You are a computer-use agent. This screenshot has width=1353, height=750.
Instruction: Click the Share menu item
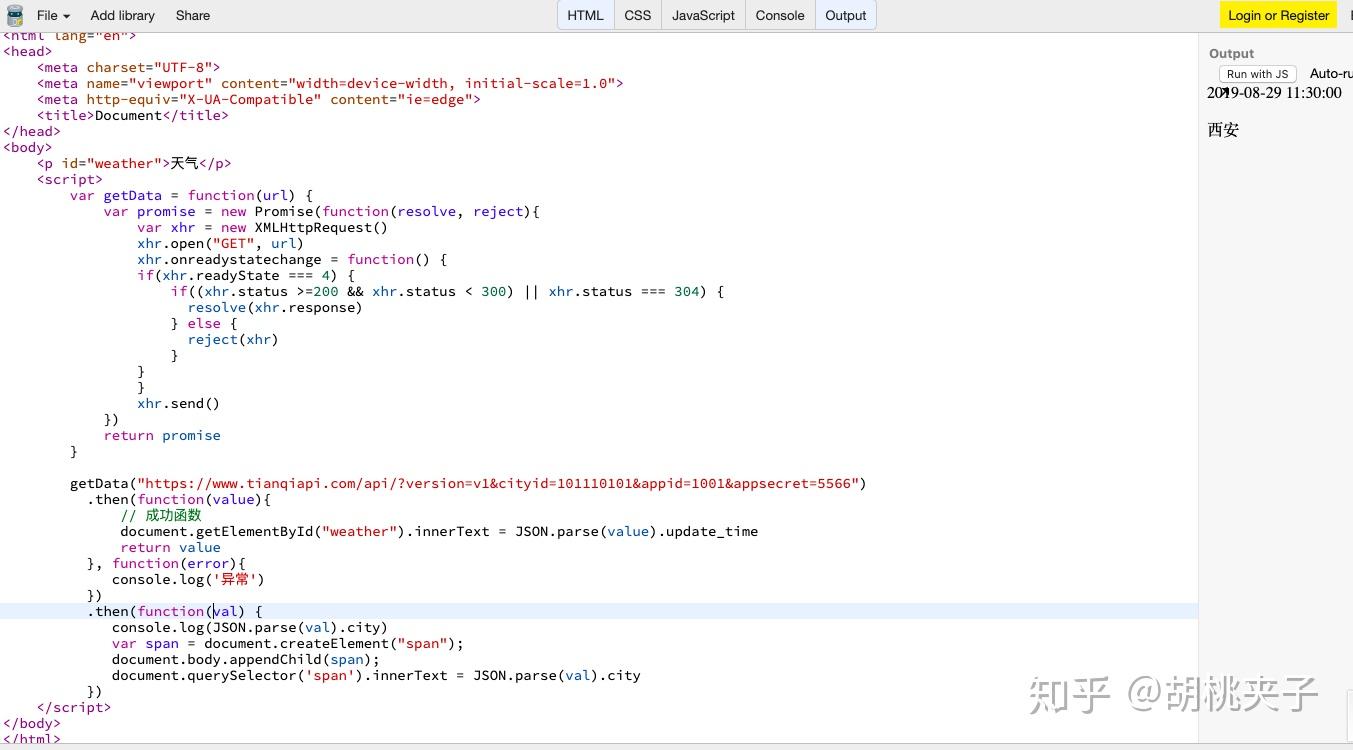click(x=192, y=15)
